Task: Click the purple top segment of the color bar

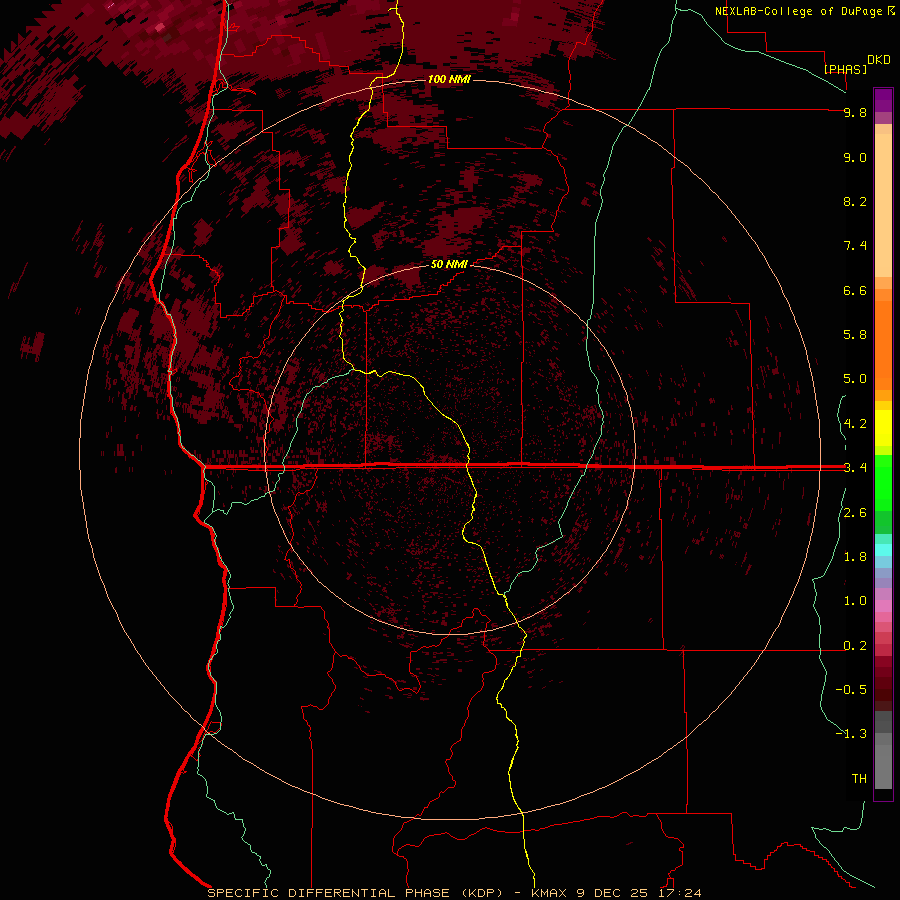Action: click(883, 100)
